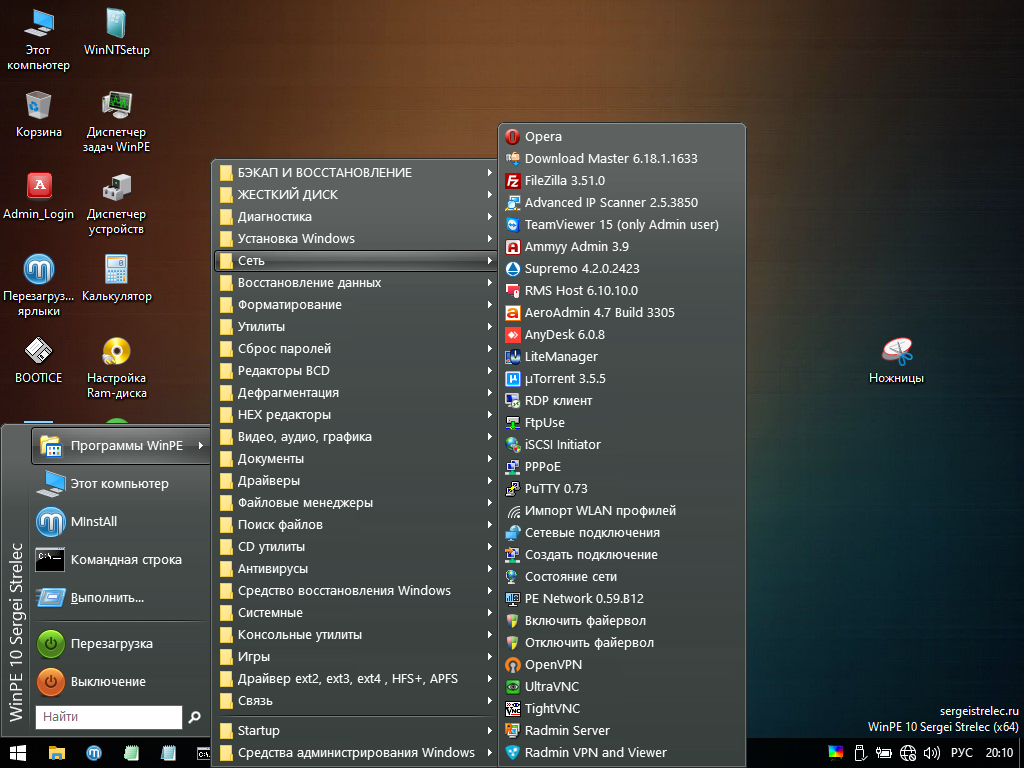This screenshot has width=1024, height=768.
Task: Open RDP клиент
Action: click(622, 400)
